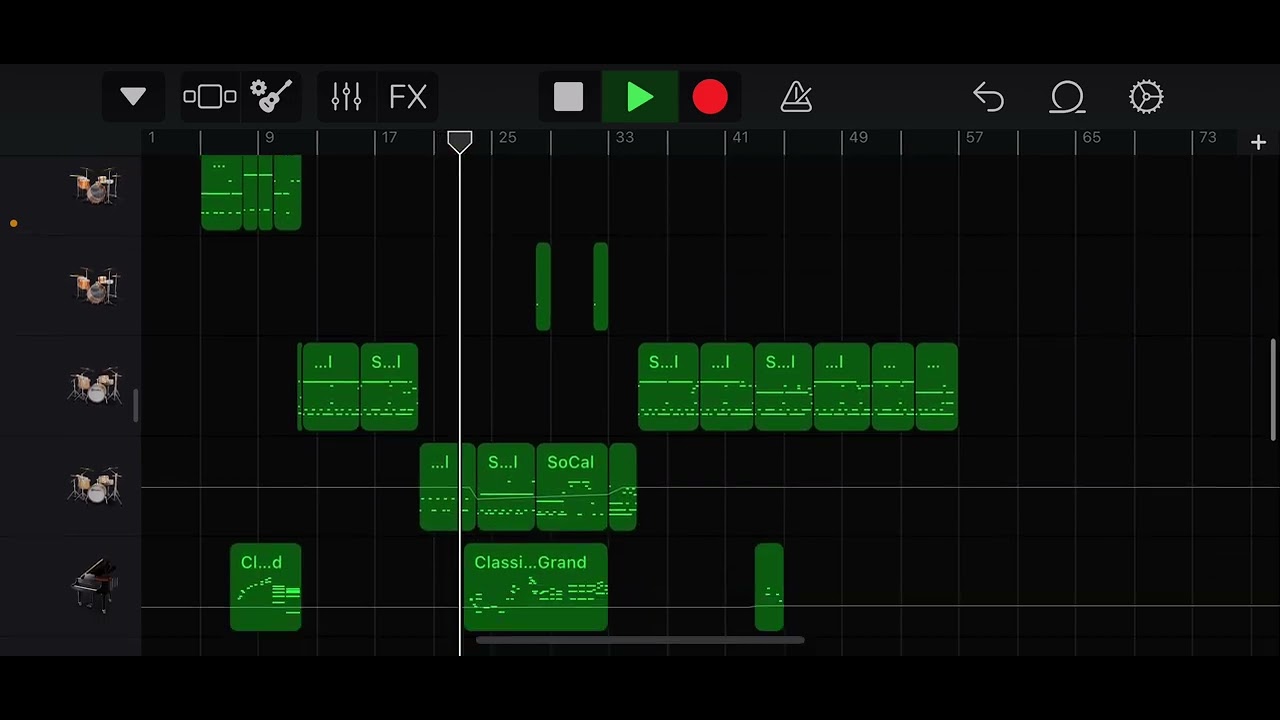Click bar 65 on the ruler
This screenshot has height=720, width=1280.
pos(1091,138)
